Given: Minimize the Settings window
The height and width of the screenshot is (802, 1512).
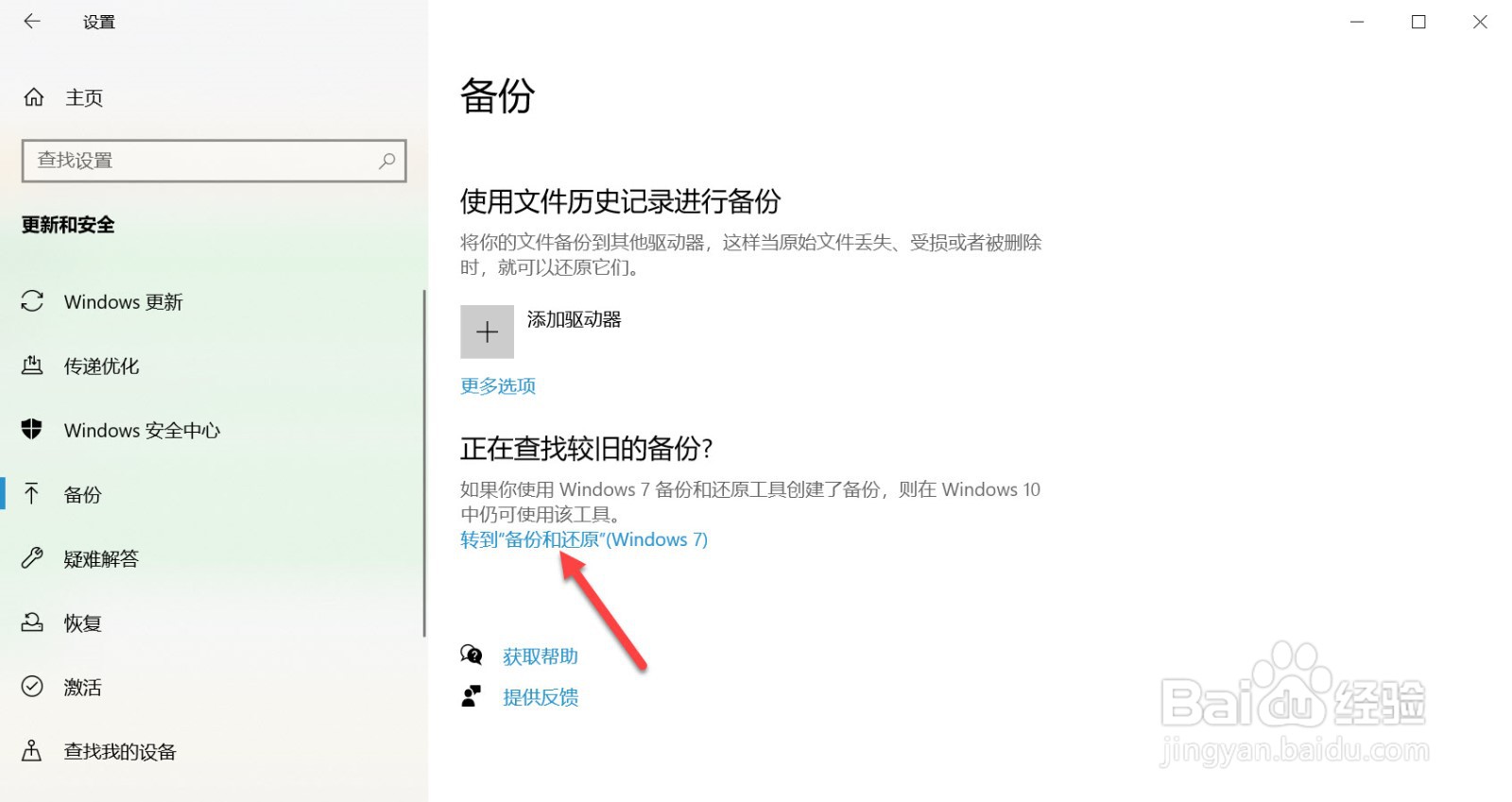Looking at the screenshot, I should (1357, 22).
